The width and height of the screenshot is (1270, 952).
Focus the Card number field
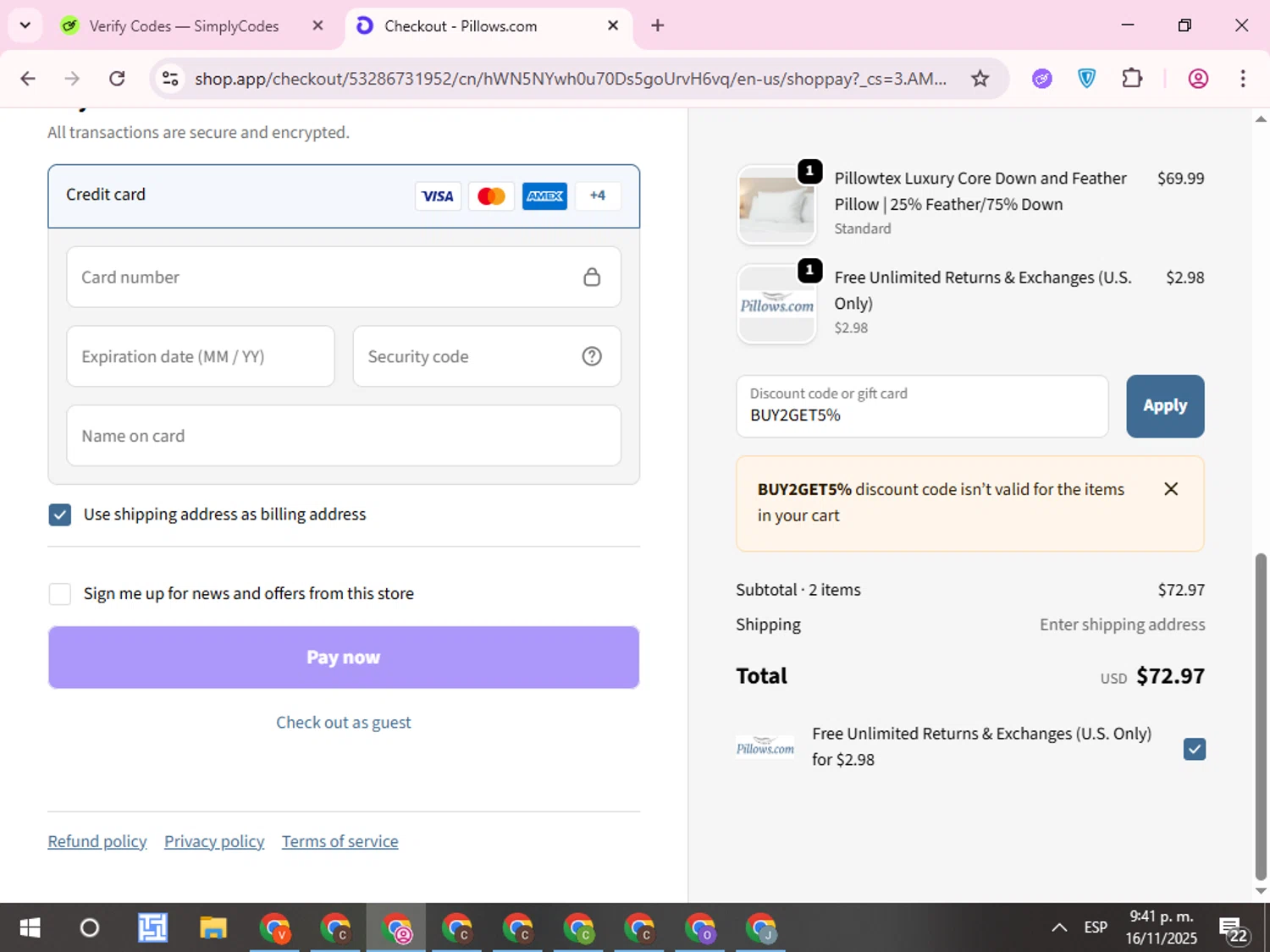[x=344, y=277]
